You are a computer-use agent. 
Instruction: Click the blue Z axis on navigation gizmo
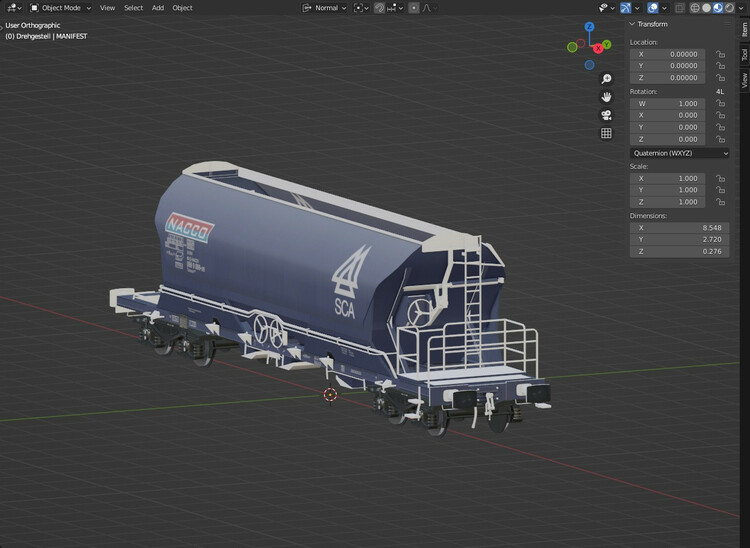[589, 27]
